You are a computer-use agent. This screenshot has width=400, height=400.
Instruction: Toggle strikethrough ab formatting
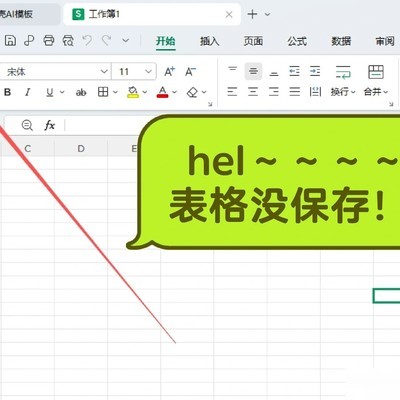[x=81, y=92]
